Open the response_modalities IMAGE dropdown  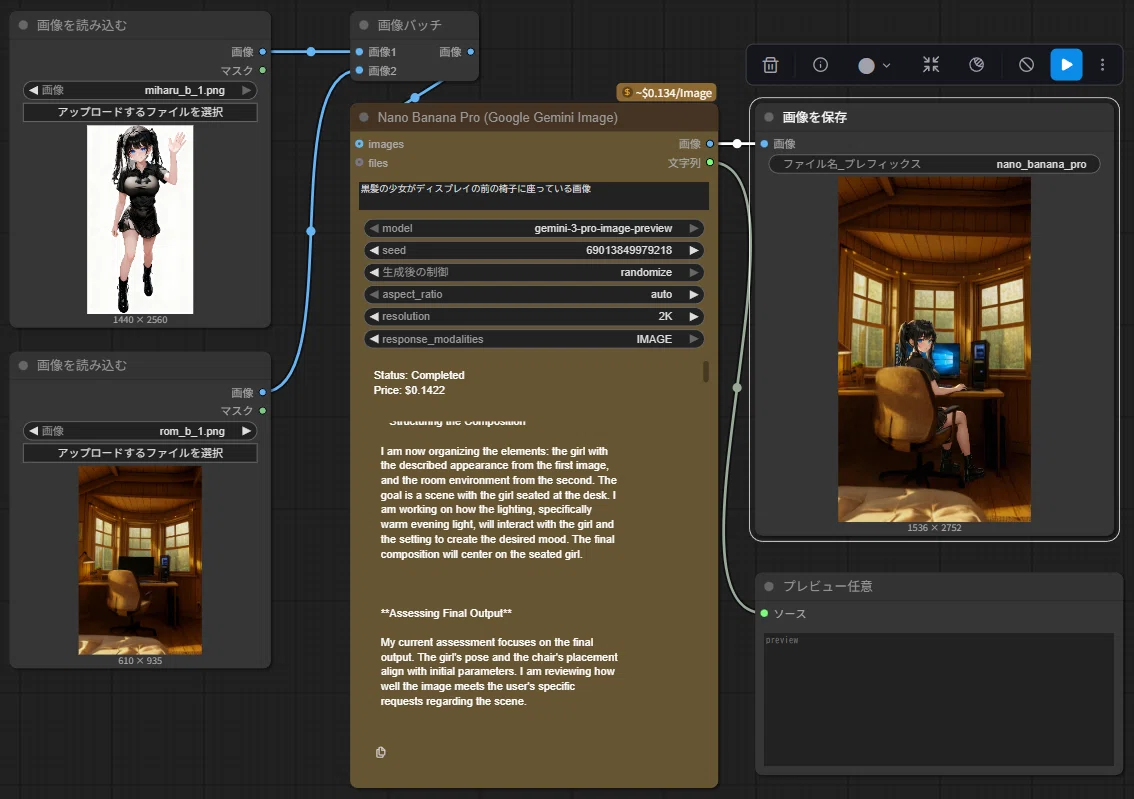pyautogui.click(x=534, y=339)
